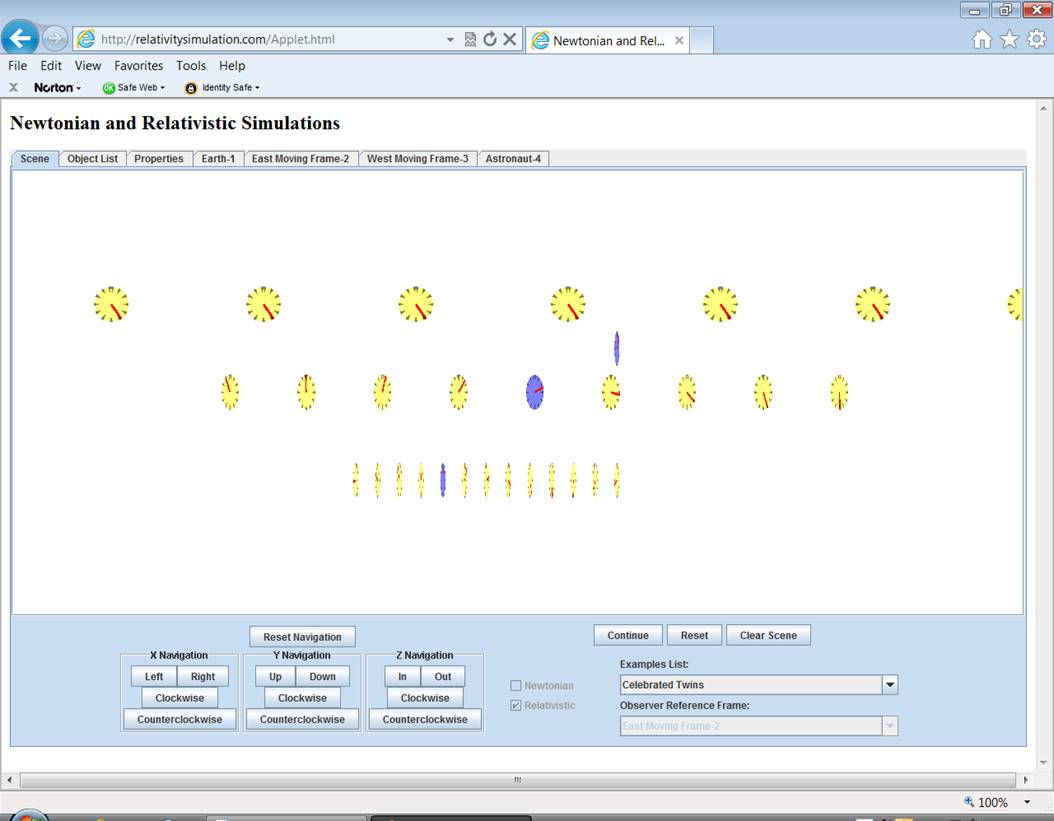The width and height of the screenshot is (1054, 821).
Task: Expand the address bar URL dropdown arrow
Action: [x=450, y=40]
